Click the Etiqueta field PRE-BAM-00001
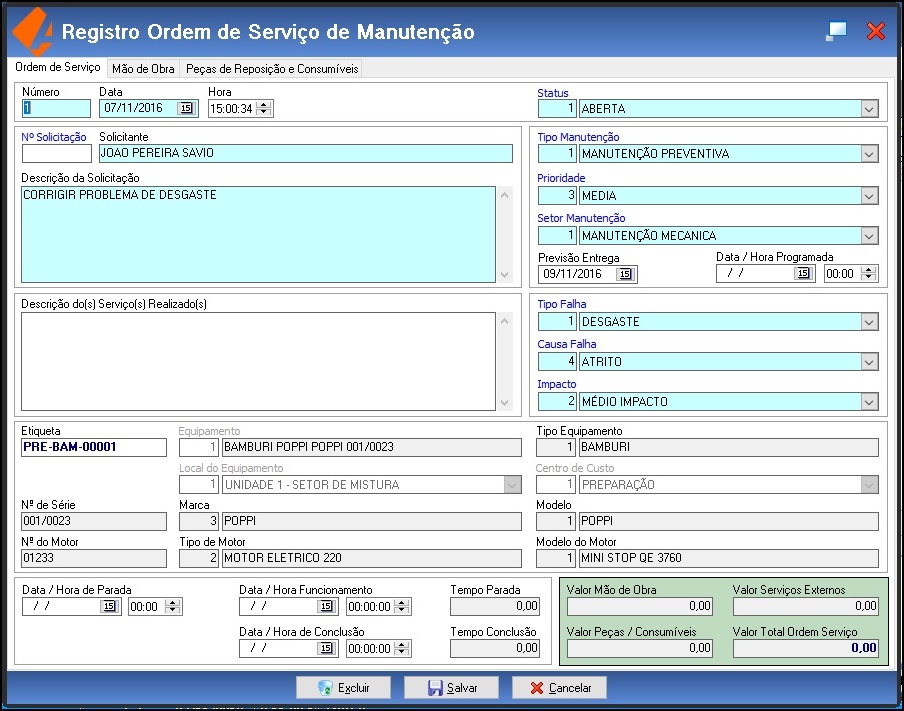The image size is (904, 711). point(94,447)
